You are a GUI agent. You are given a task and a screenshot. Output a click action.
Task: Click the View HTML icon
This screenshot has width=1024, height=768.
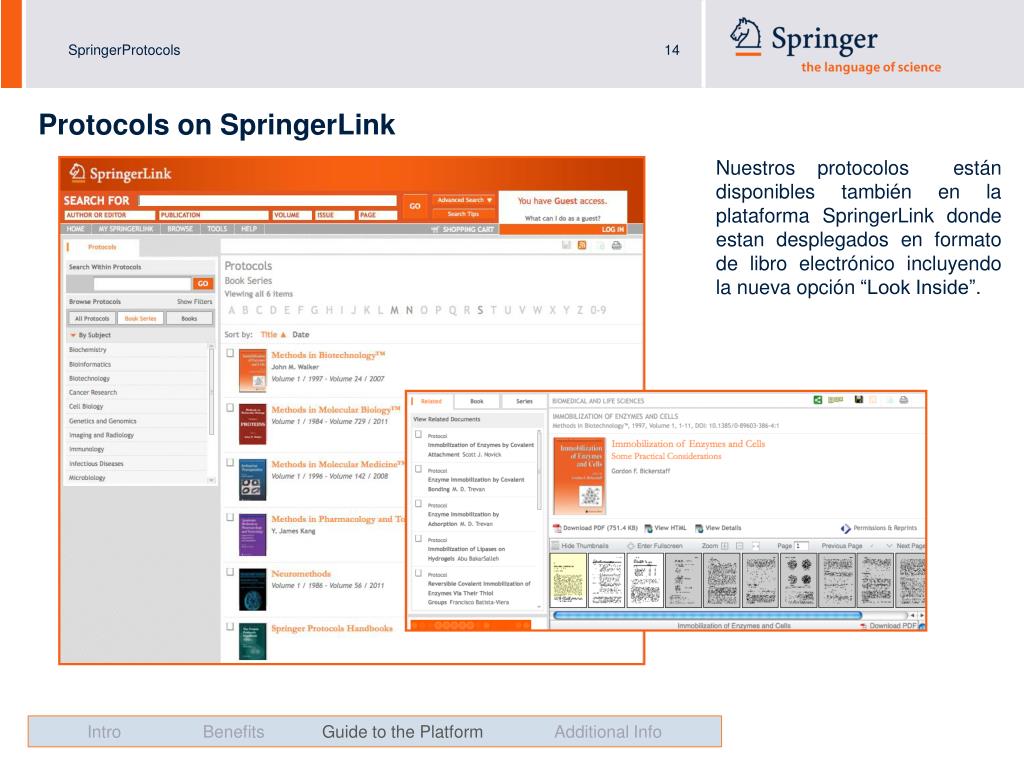coord(648,528)
